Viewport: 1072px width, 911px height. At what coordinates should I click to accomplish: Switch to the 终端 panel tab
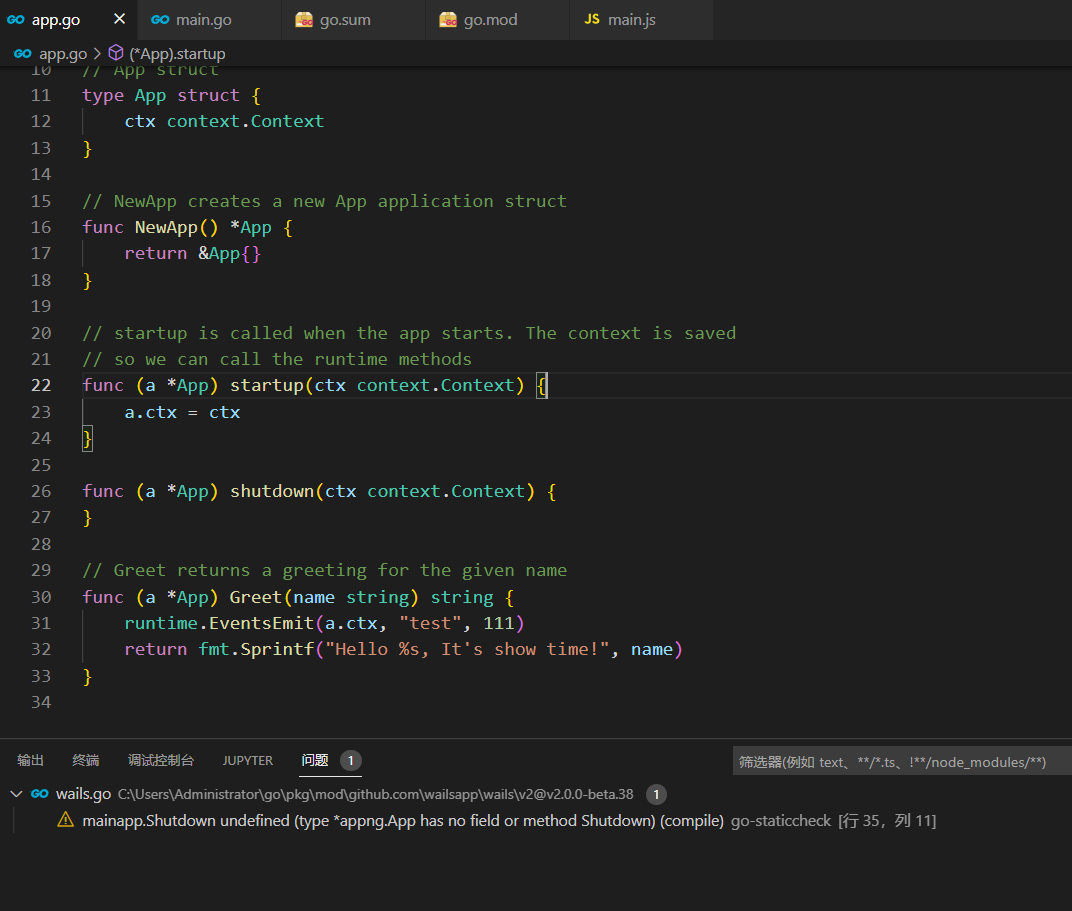[x=85, y=760]
